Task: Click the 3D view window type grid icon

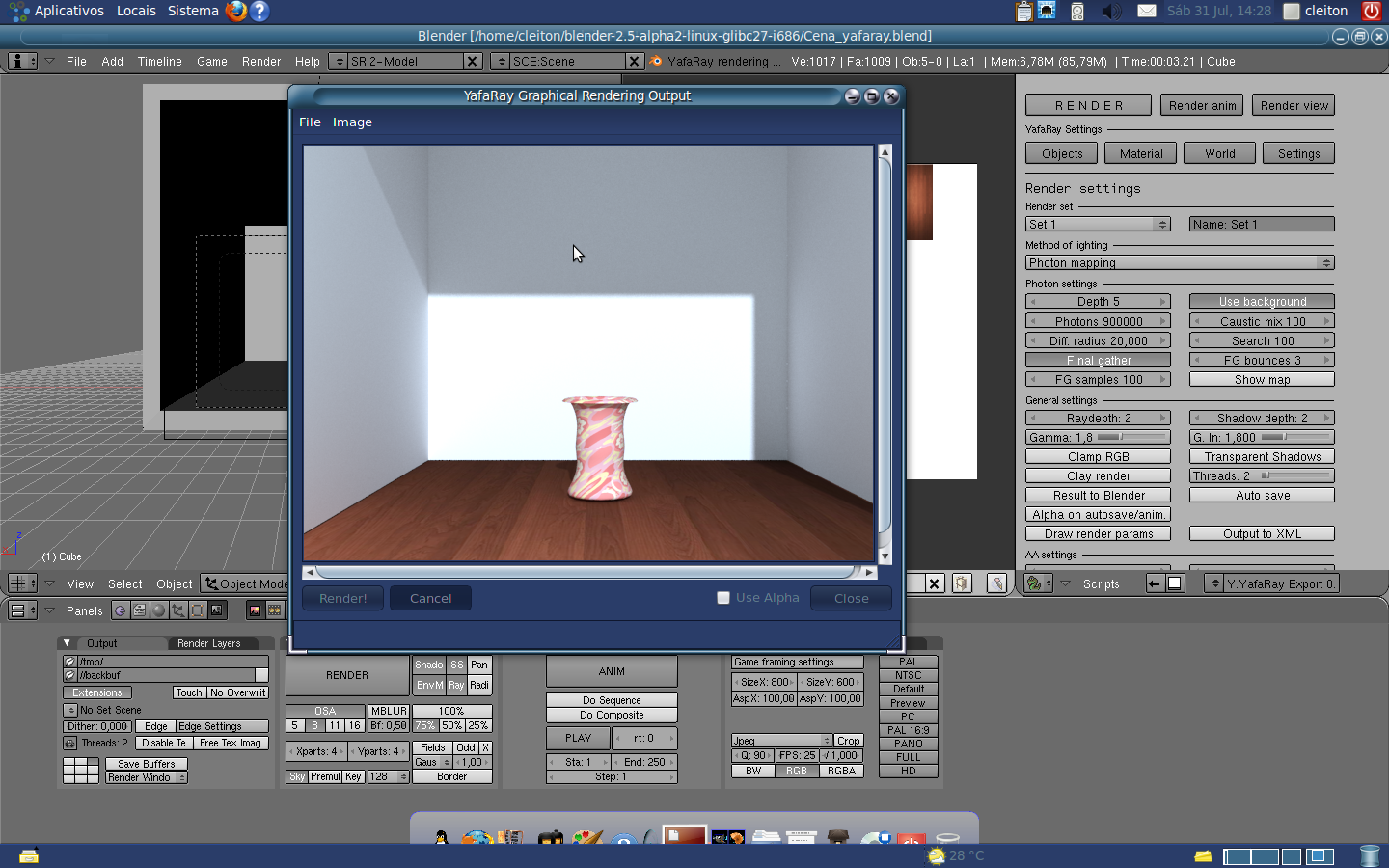Action: point(22,583)
